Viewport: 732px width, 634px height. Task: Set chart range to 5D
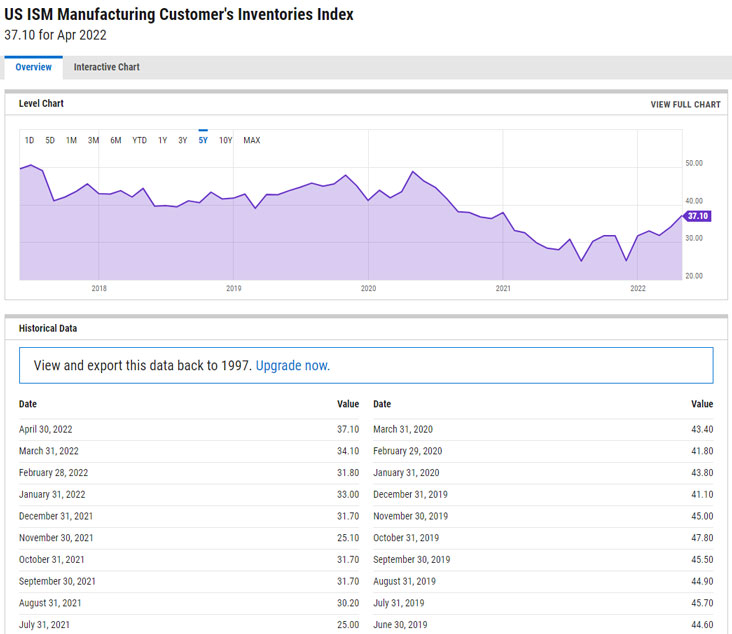point(50,140)
